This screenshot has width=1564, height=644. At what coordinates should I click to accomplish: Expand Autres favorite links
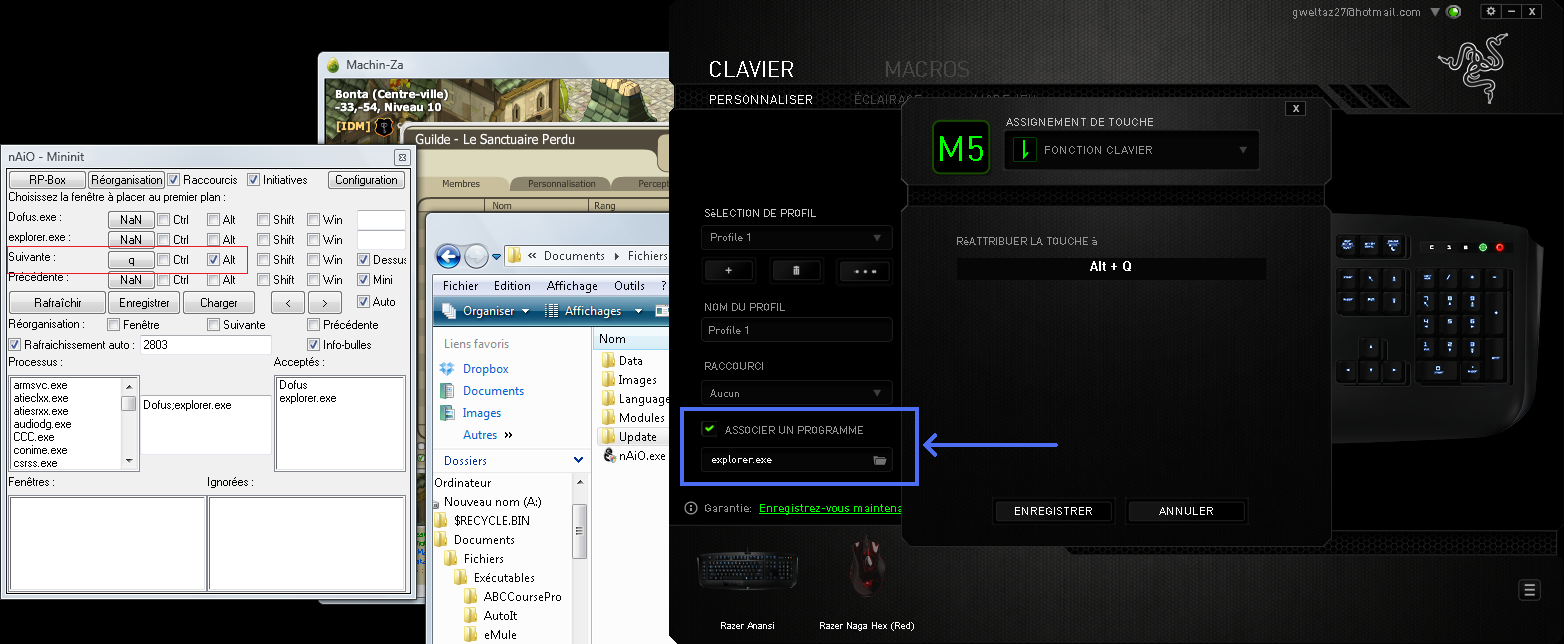pyautogui.click(x=488, y=435)
